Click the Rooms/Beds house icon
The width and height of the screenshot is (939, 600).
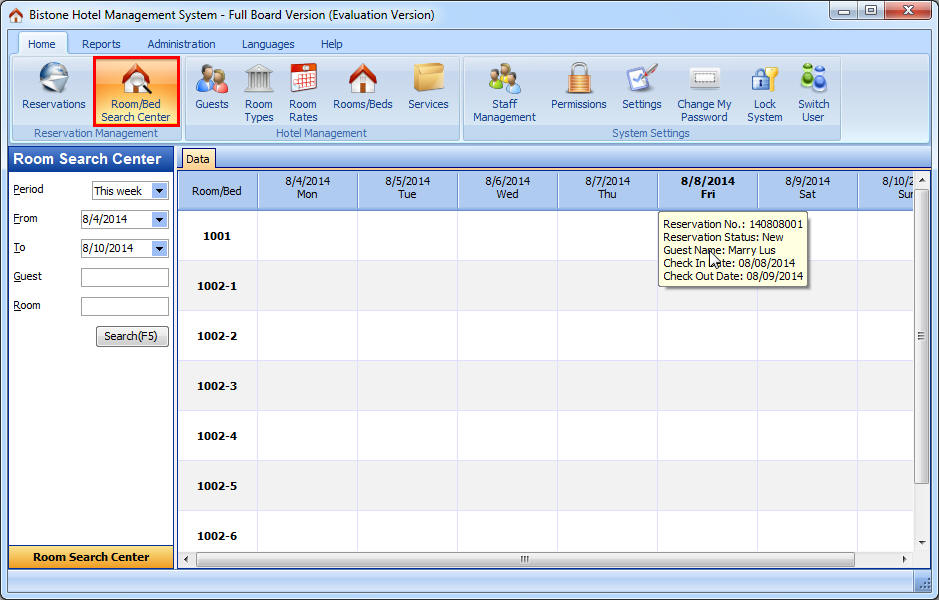point(362,87)
